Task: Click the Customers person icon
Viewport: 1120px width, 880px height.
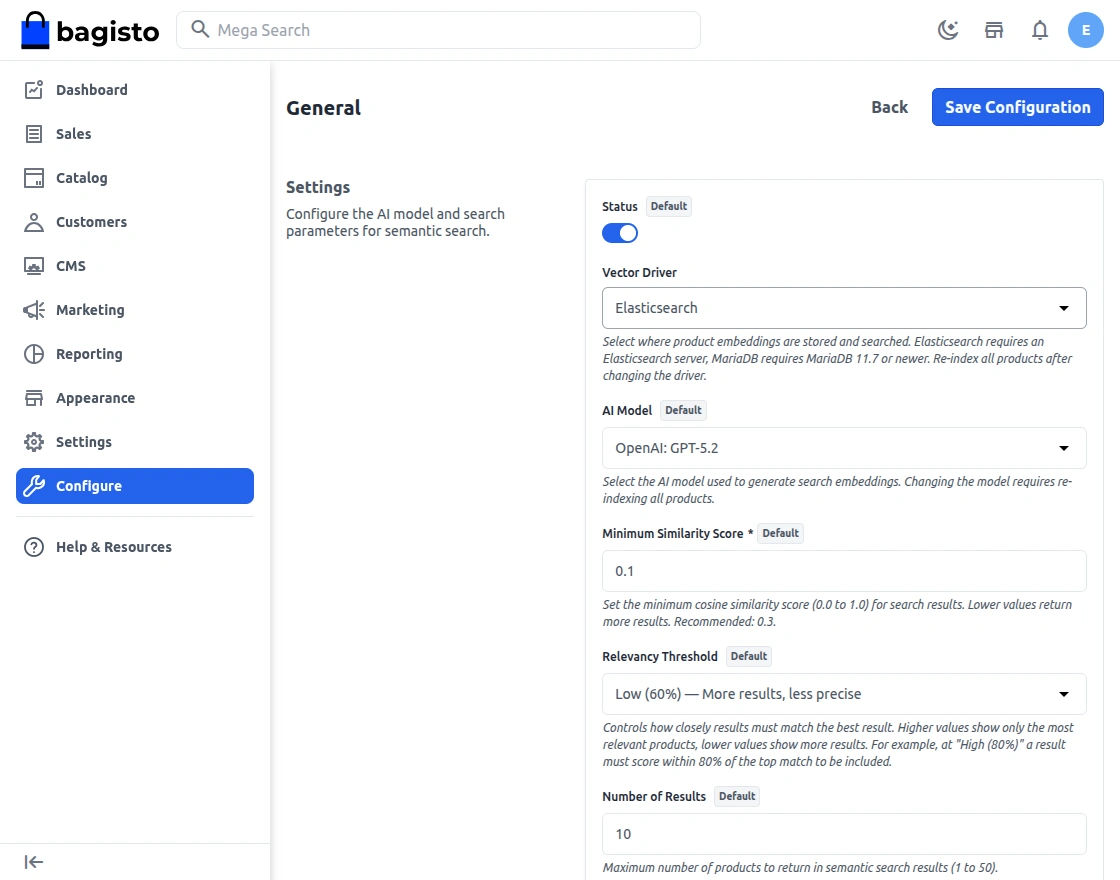Action: 34,222
